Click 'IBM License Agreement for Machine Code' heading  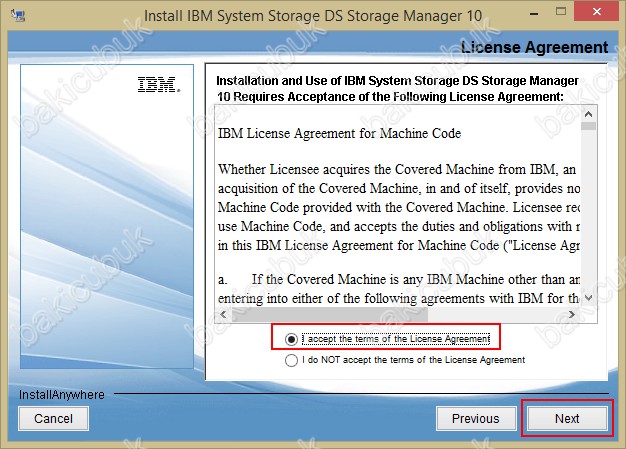click(x=339, y=133)
